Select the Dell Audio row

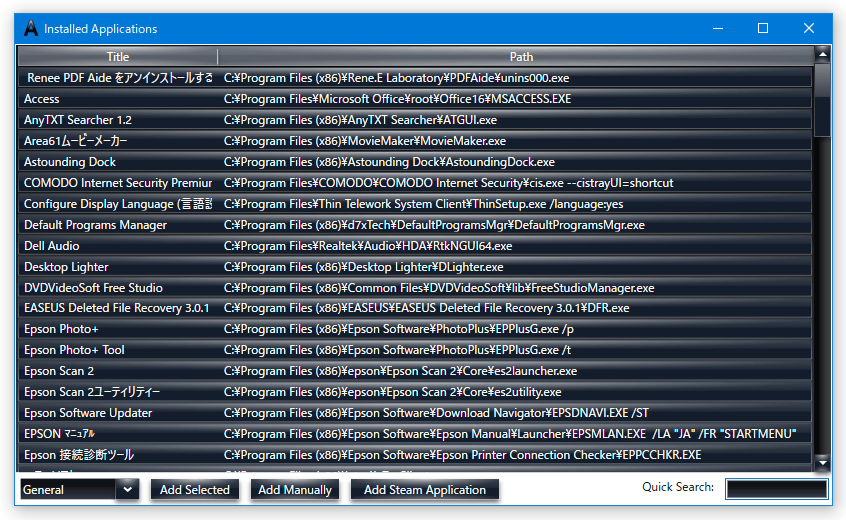[x=415, y=246]
